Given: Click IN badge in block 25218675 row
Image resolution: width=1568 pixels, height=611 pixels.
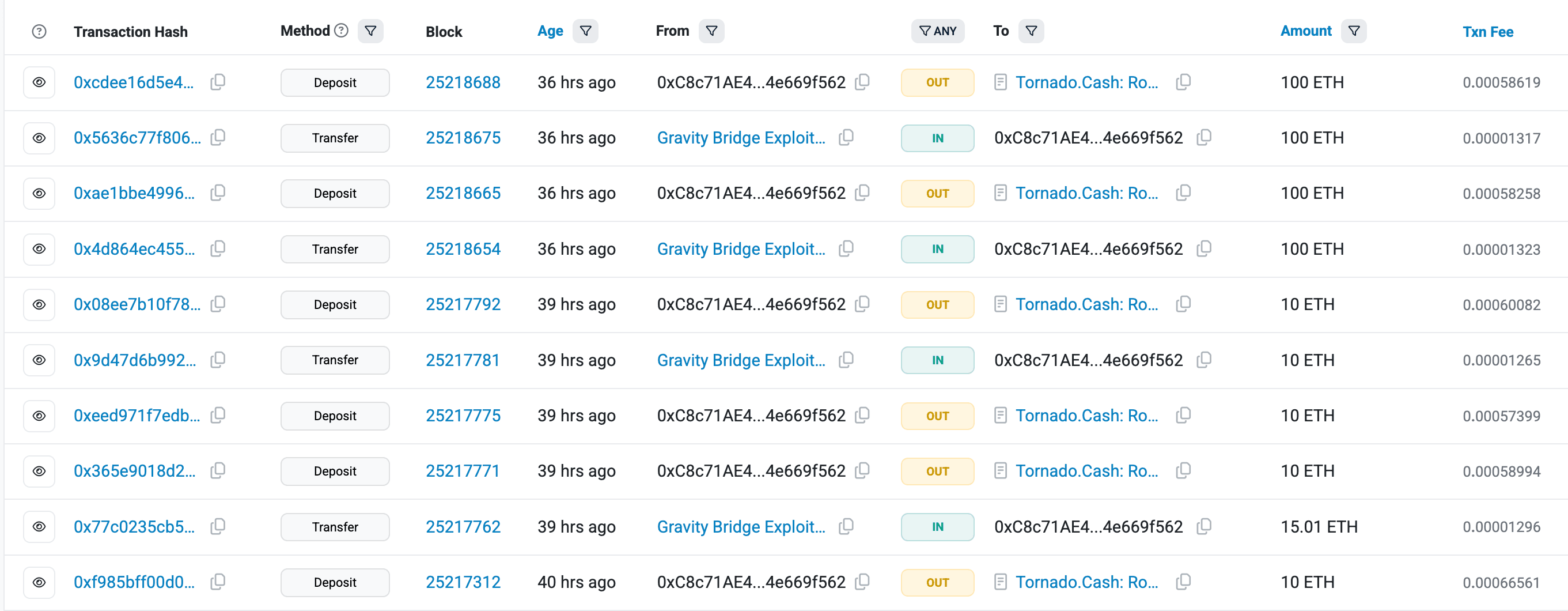Looking at the screenshot, I should (x=937, y=138).
